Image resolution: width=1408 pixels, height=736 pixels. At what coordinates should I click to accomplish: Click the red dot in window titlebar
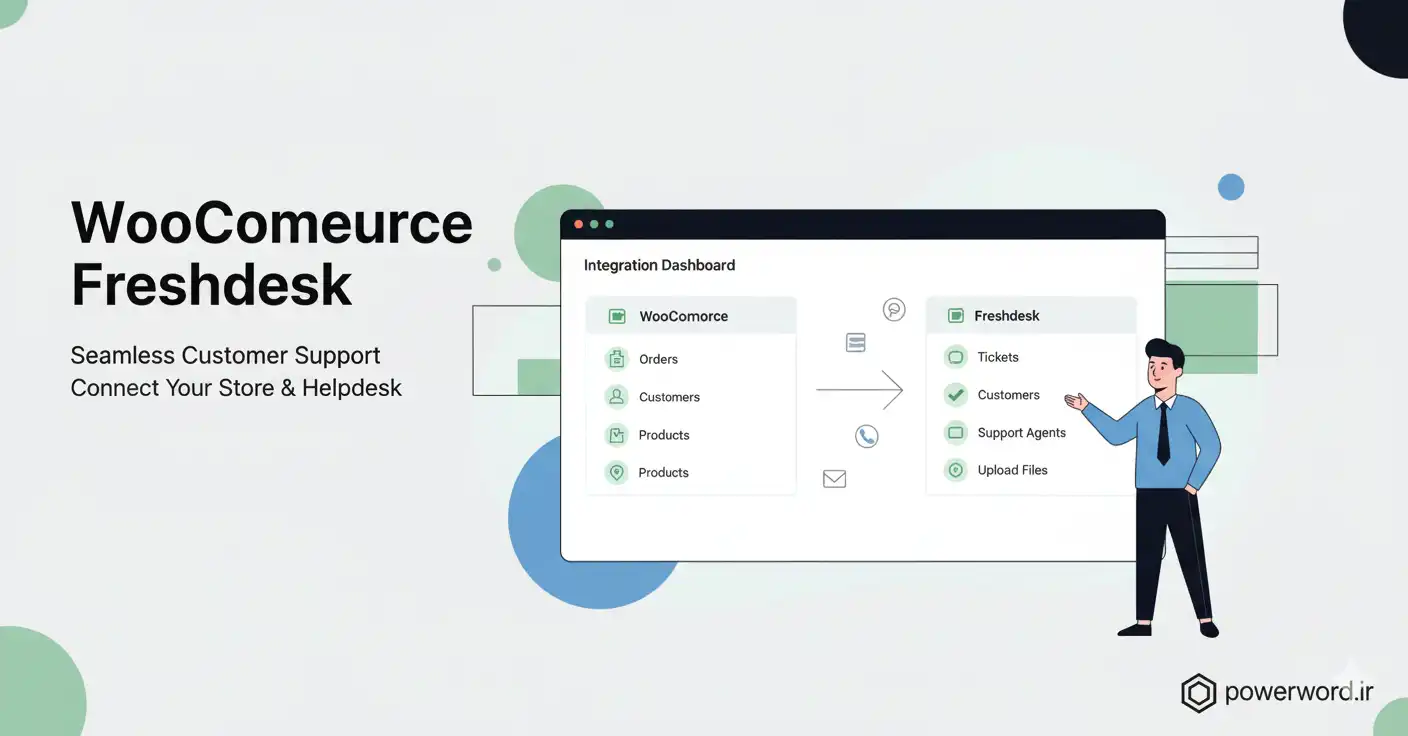pos(579,224)
